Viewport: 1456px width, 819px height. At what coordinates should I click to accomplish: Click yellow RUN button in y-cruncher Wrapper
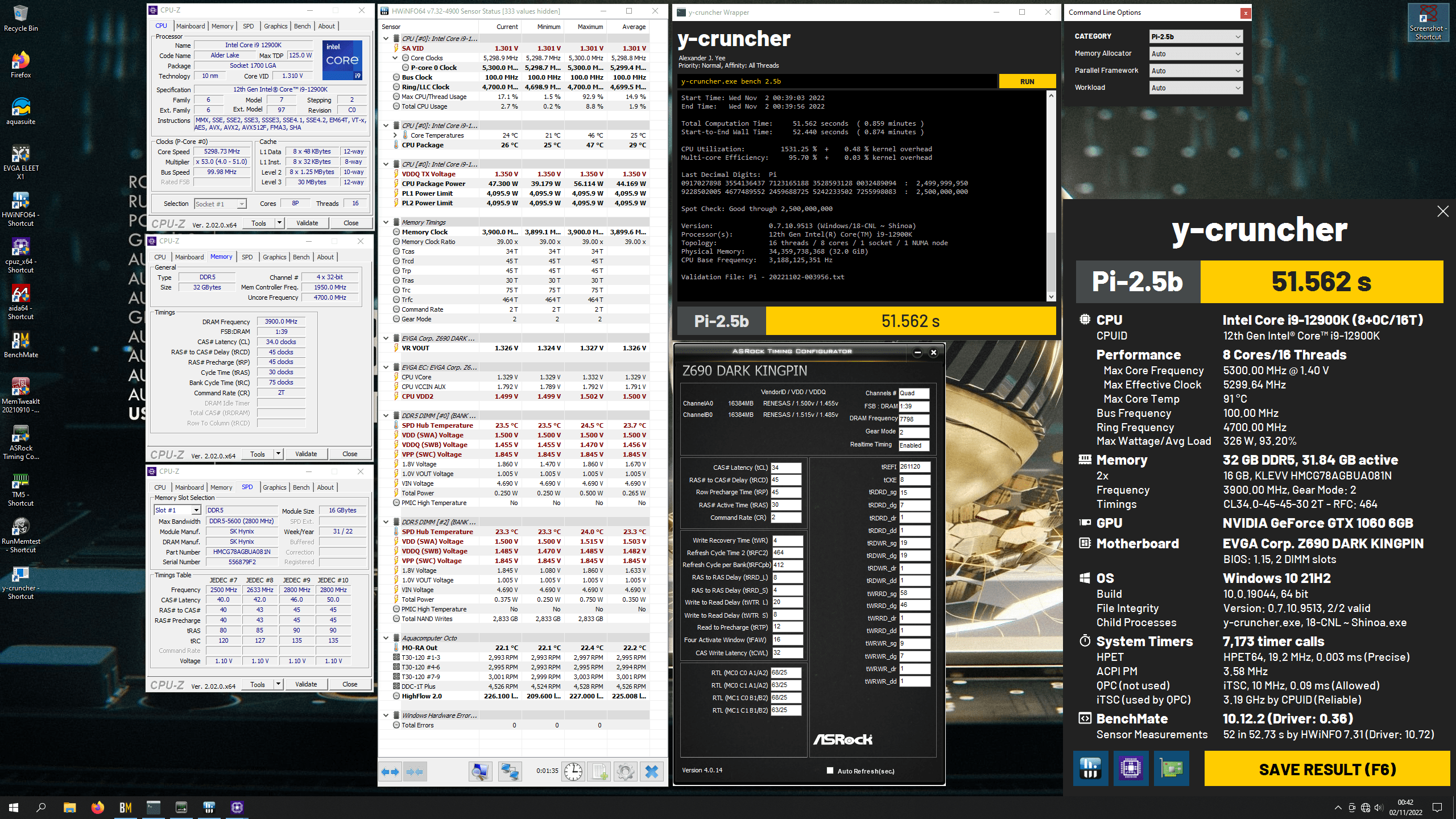tap(1027, 81)
